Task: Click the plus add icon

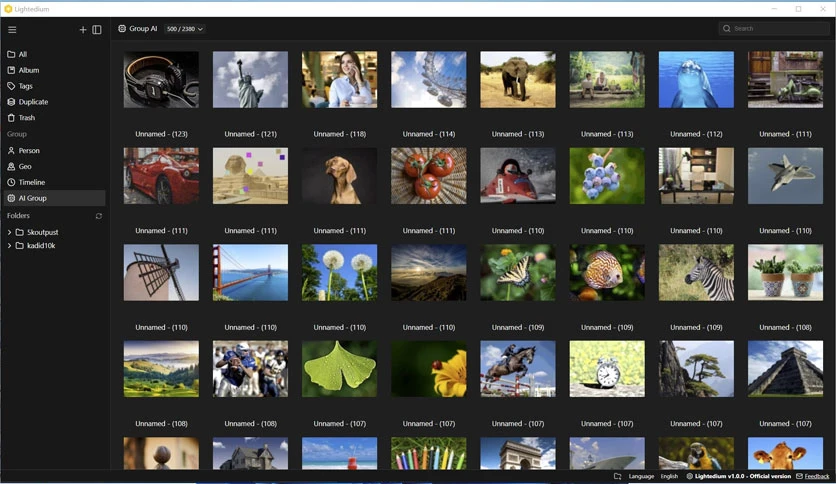Action: click(83, 30)
